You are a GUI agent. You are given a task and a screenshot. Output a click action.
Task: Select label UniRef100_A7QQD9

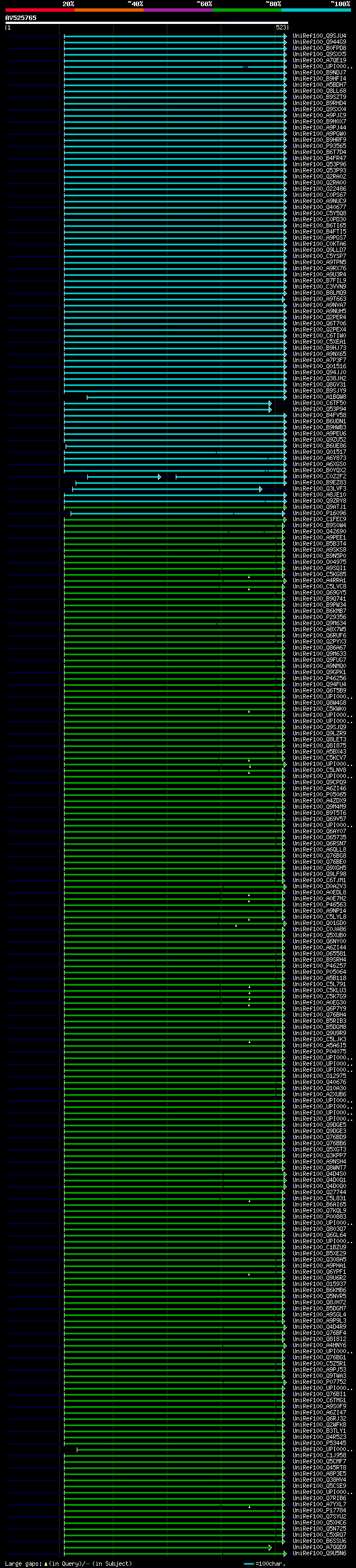pos(319,1547)
